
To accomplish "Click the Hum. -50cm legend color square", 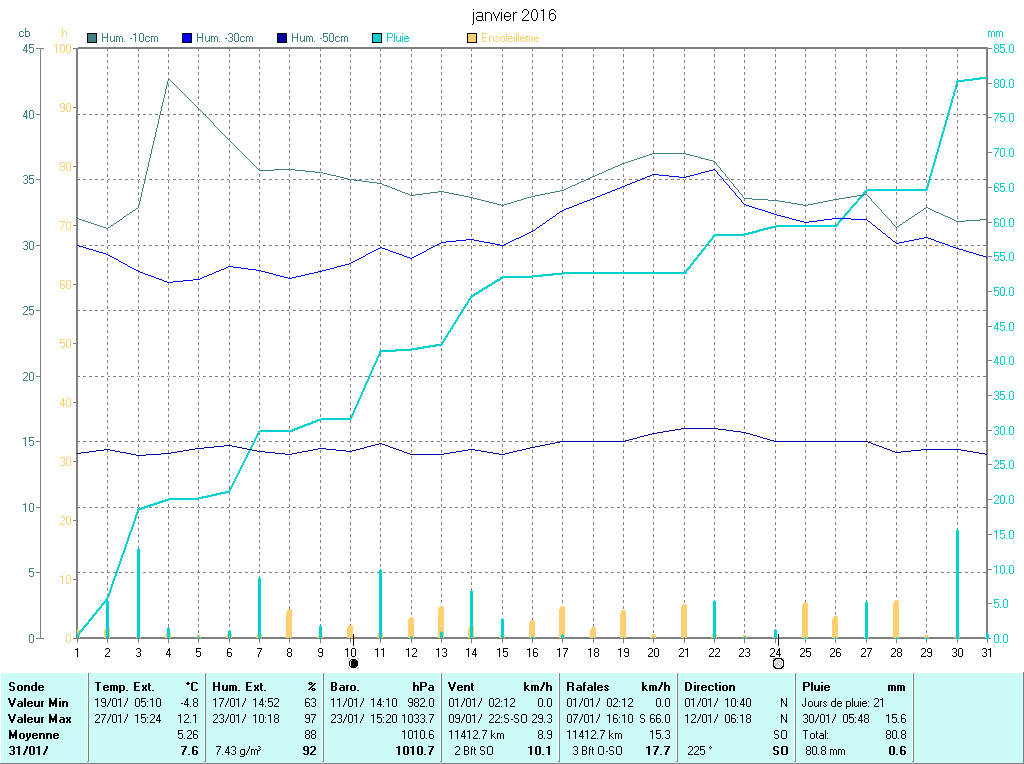I will click(282, 38).
